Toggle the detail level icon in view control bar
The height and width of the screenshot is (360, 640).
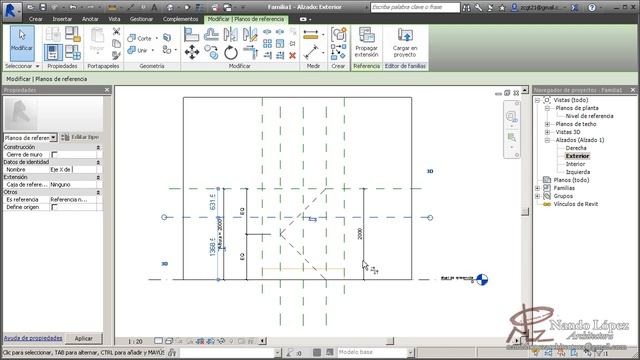point(158,341)
